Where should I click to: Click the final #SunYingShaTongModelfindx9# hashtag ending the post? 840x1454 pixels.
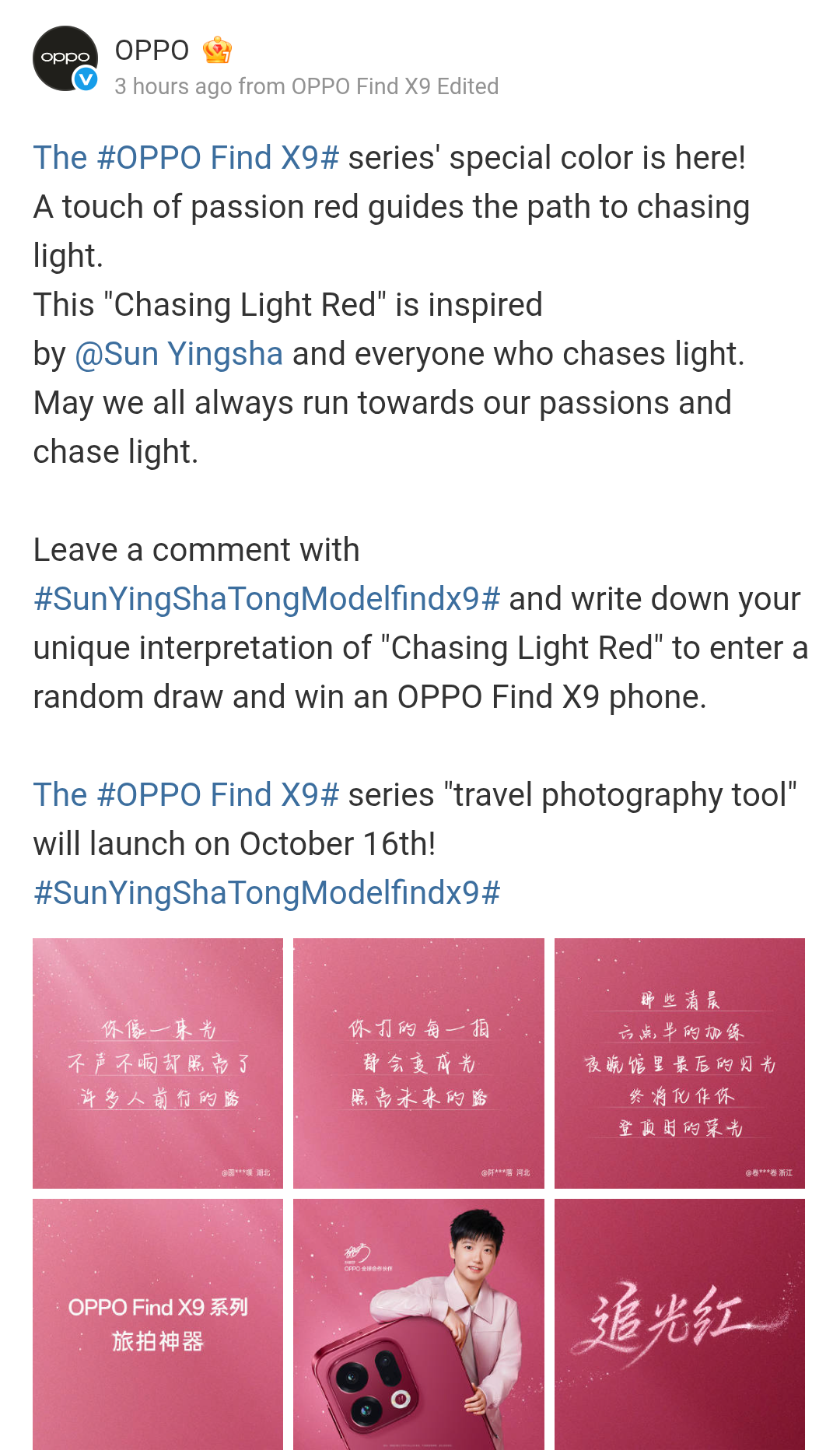(x=267, y=893)
